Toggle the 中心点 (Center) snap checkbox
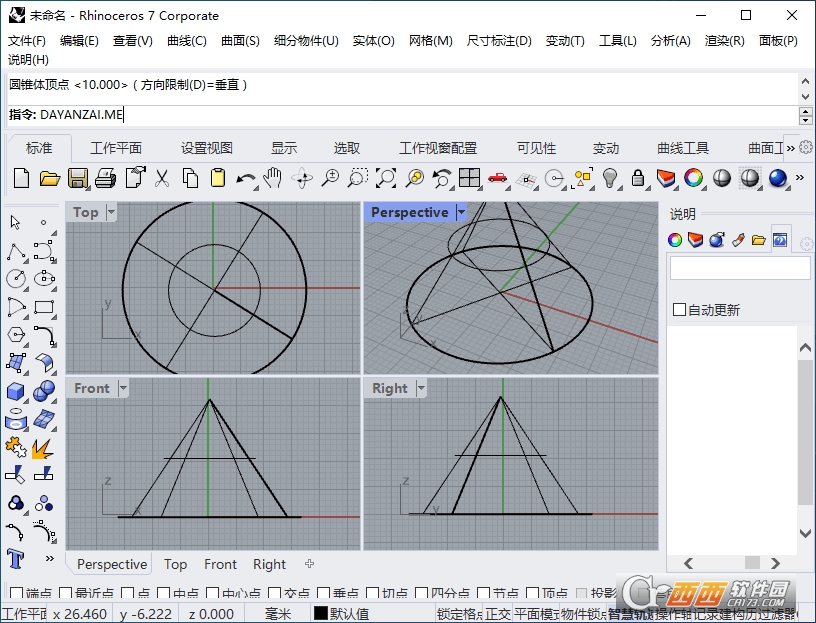Screen dimensions: 816x623 tap(212, 593)
